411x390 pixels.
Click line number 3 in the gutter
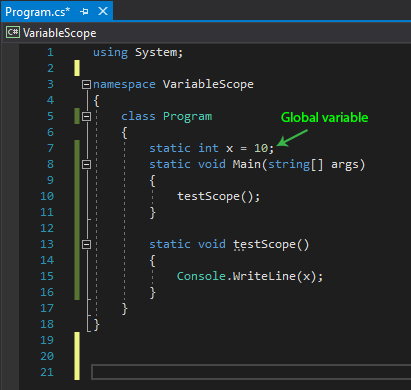pos(50,84)
